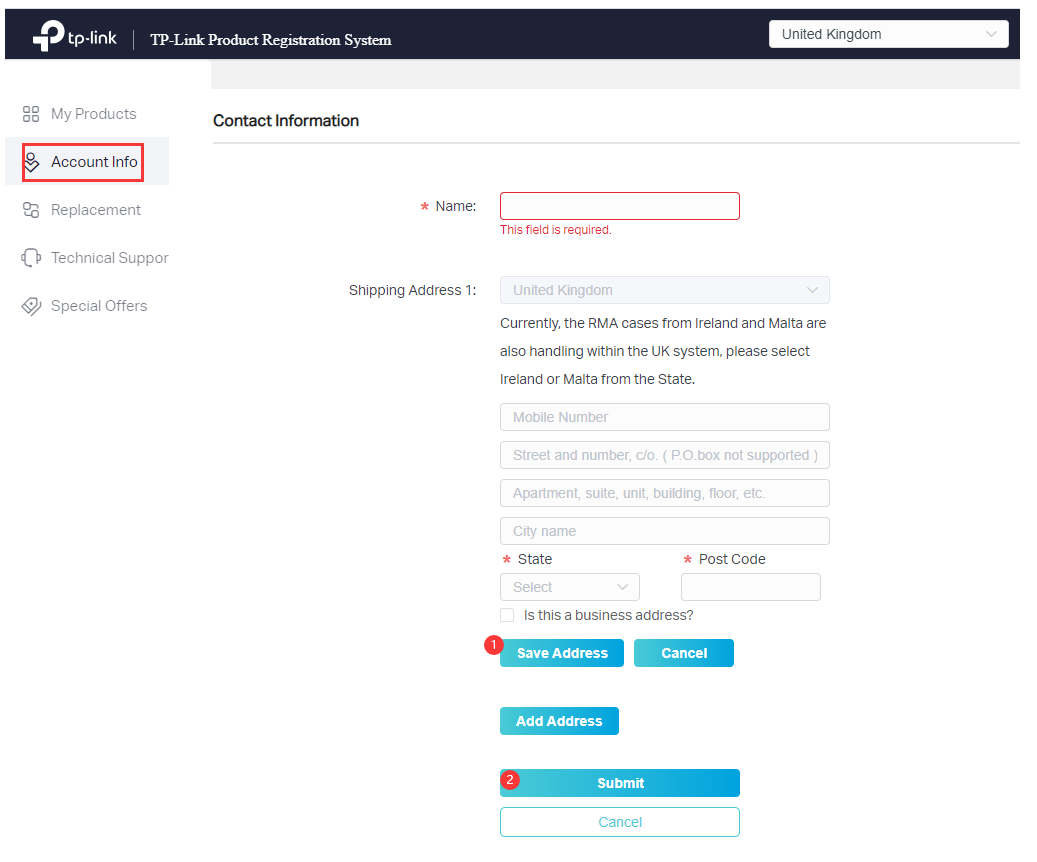
Task: Click the tp-link logo
Action: [75, 36]
